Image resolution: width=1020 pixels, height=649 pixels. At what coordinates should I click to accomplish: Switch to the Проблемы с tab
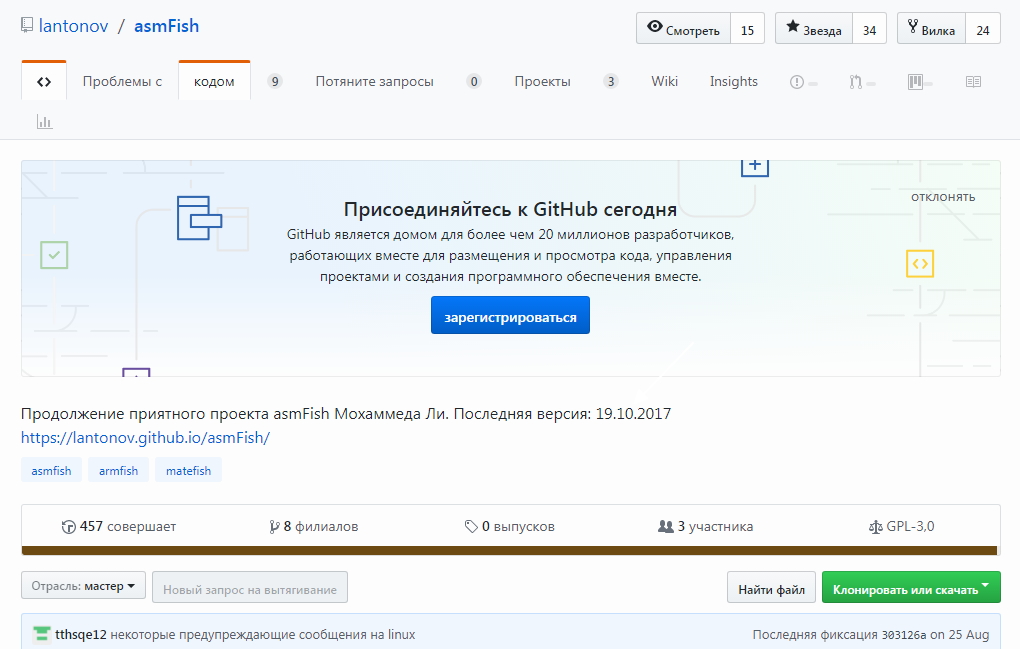pos(122,81)
